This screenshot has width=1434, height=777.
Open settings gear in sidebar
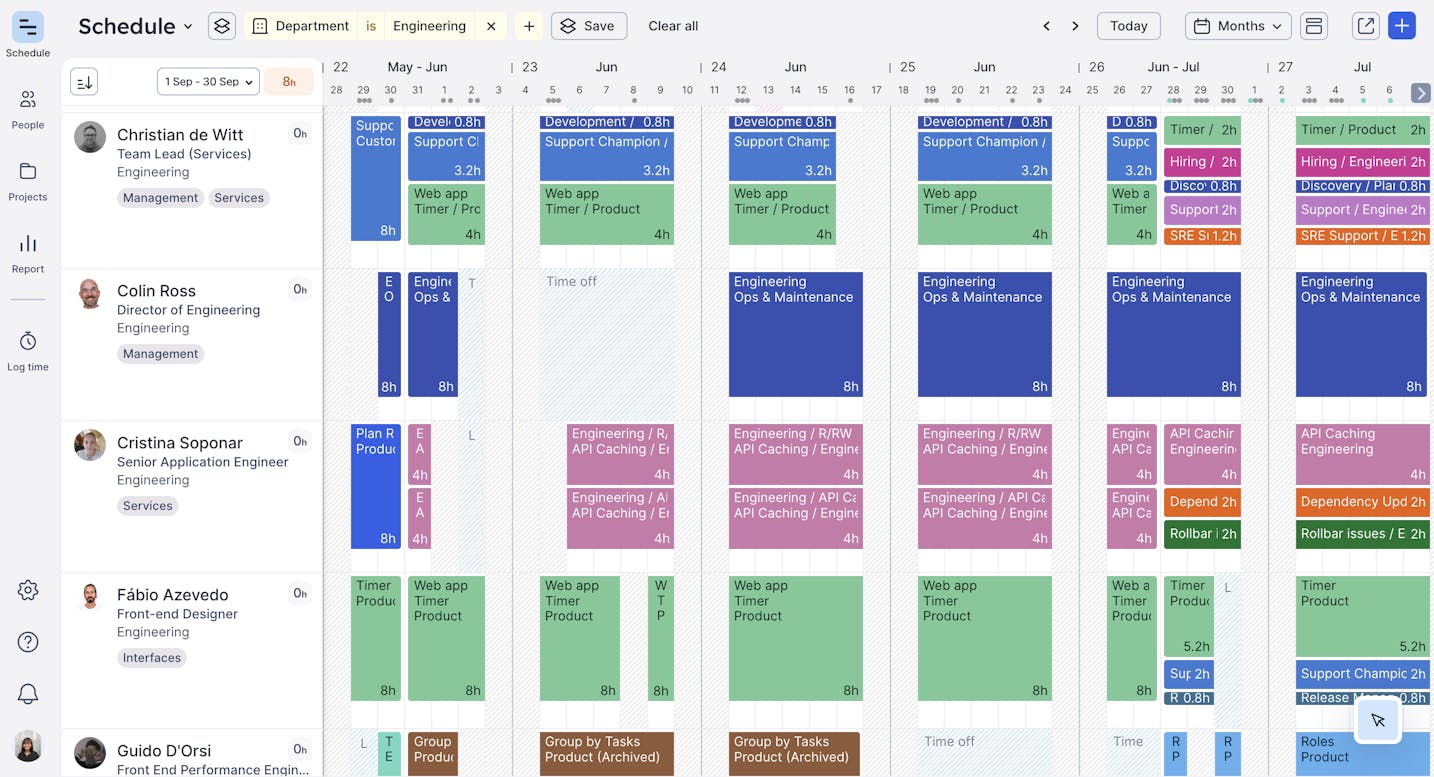click(x=28, y=590)
